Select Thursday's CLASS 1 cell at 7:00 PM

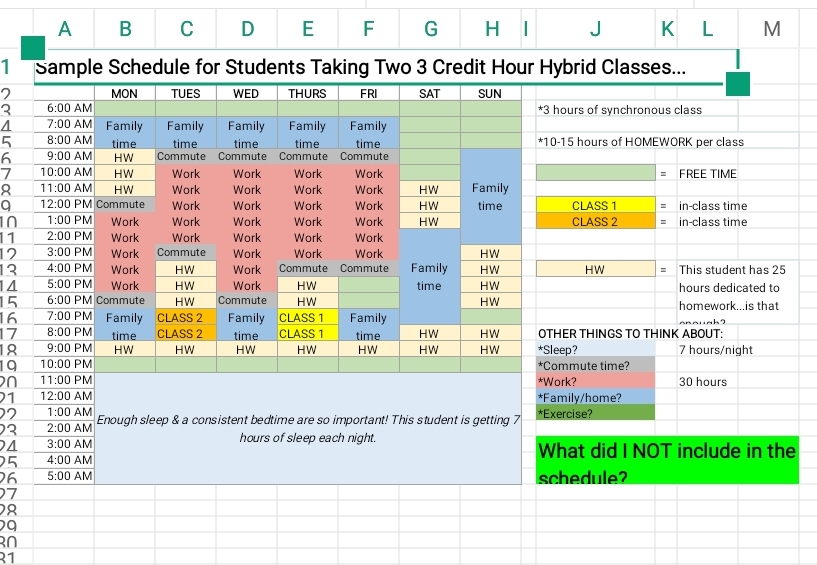pyautogui.click(x=307, y=317)
